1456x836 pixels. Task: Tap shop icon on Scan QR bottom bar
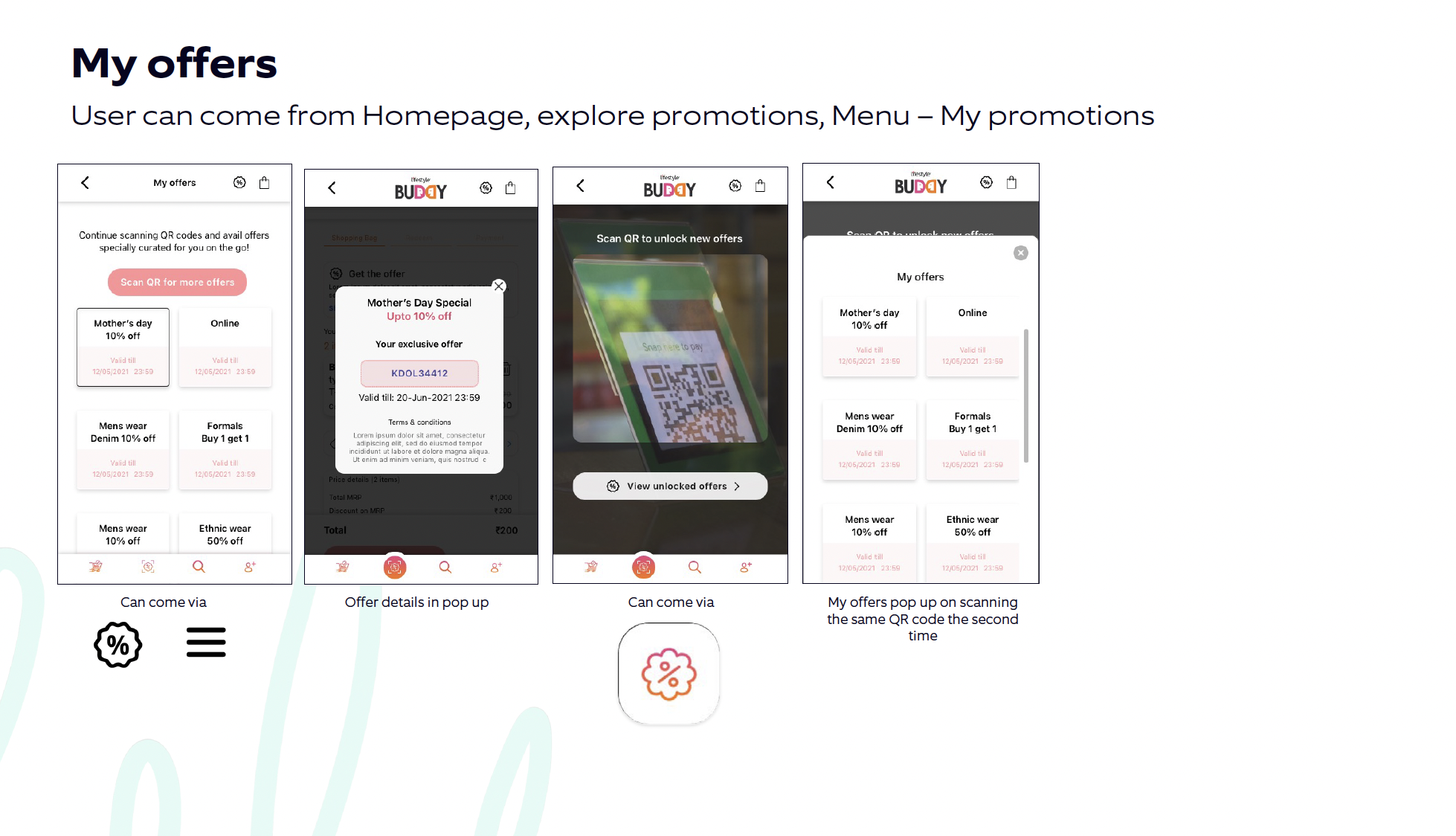point(591,567)
